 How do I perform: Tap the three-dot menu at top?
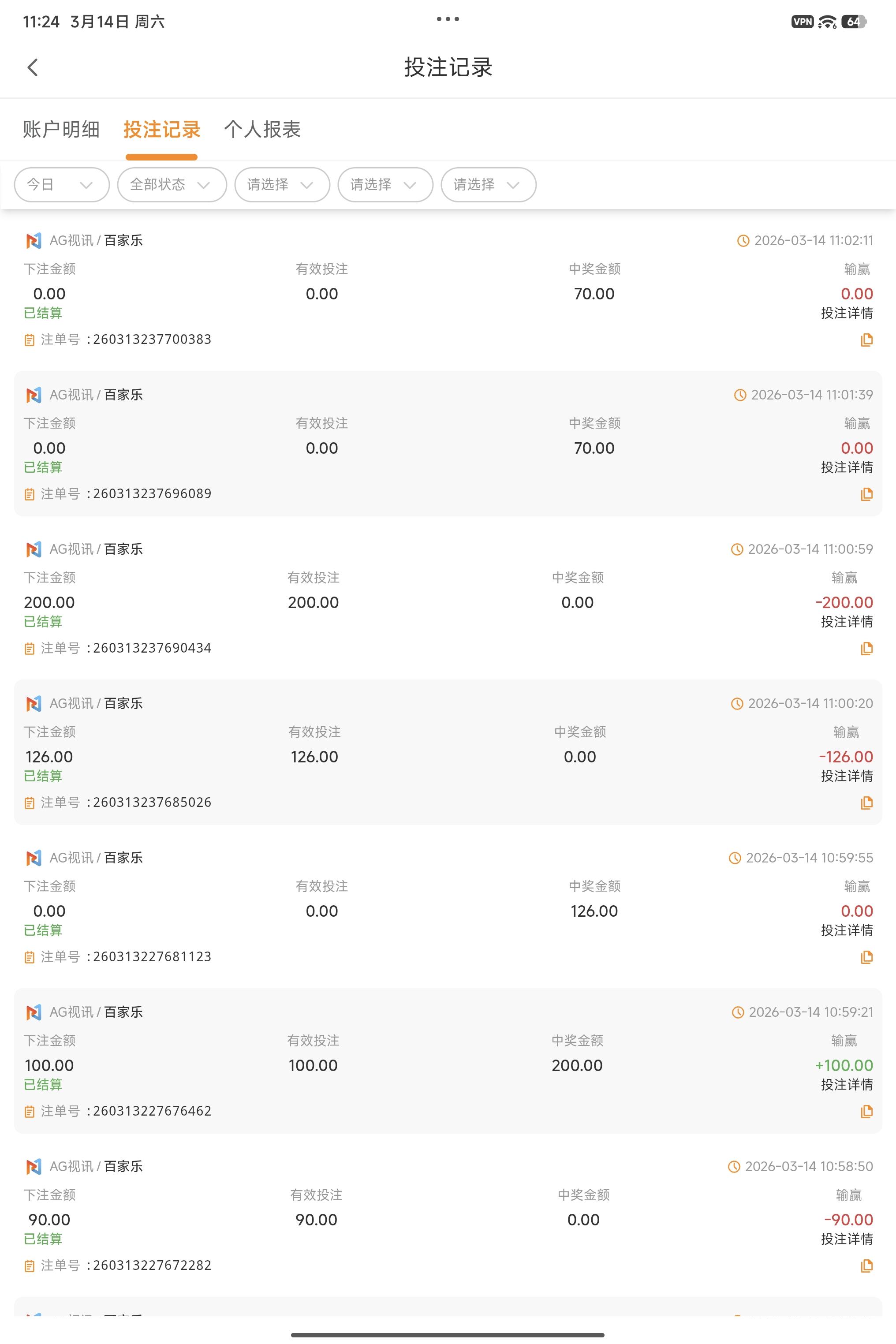pos(448,19)
